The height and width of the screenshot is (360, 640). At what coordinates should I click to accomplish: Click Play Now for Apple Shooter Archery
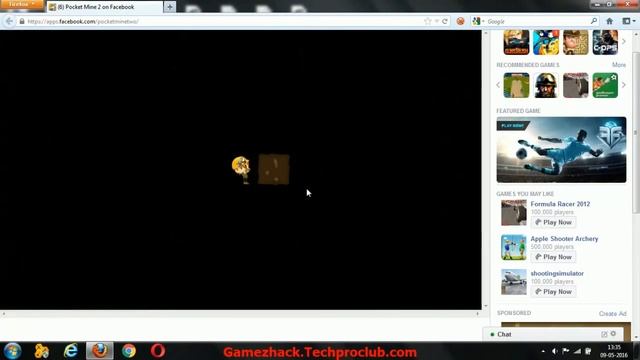[553, 257]
